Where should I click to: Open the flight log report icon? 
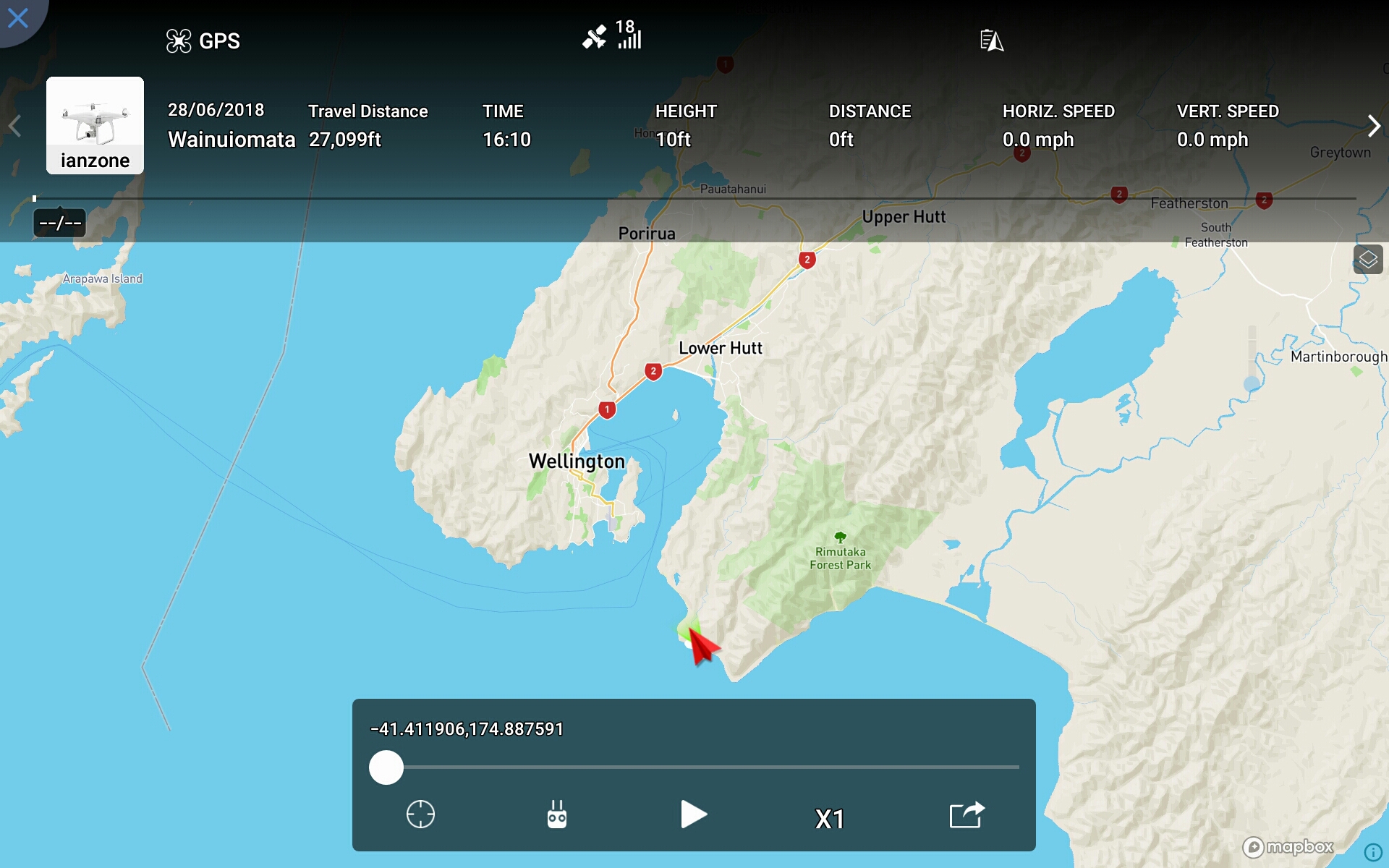click(991, 41)
